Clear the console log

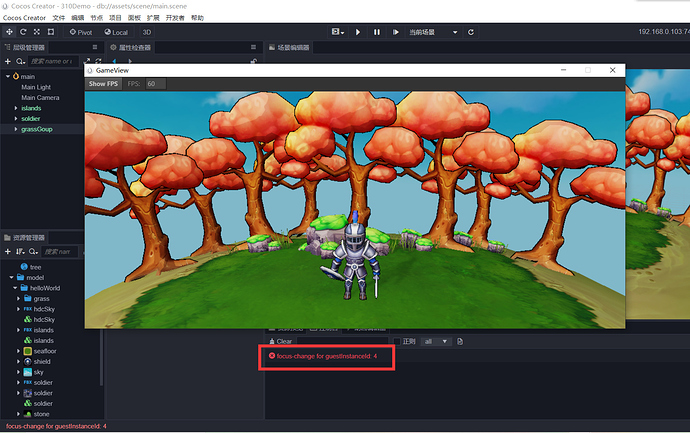point(280,341)
